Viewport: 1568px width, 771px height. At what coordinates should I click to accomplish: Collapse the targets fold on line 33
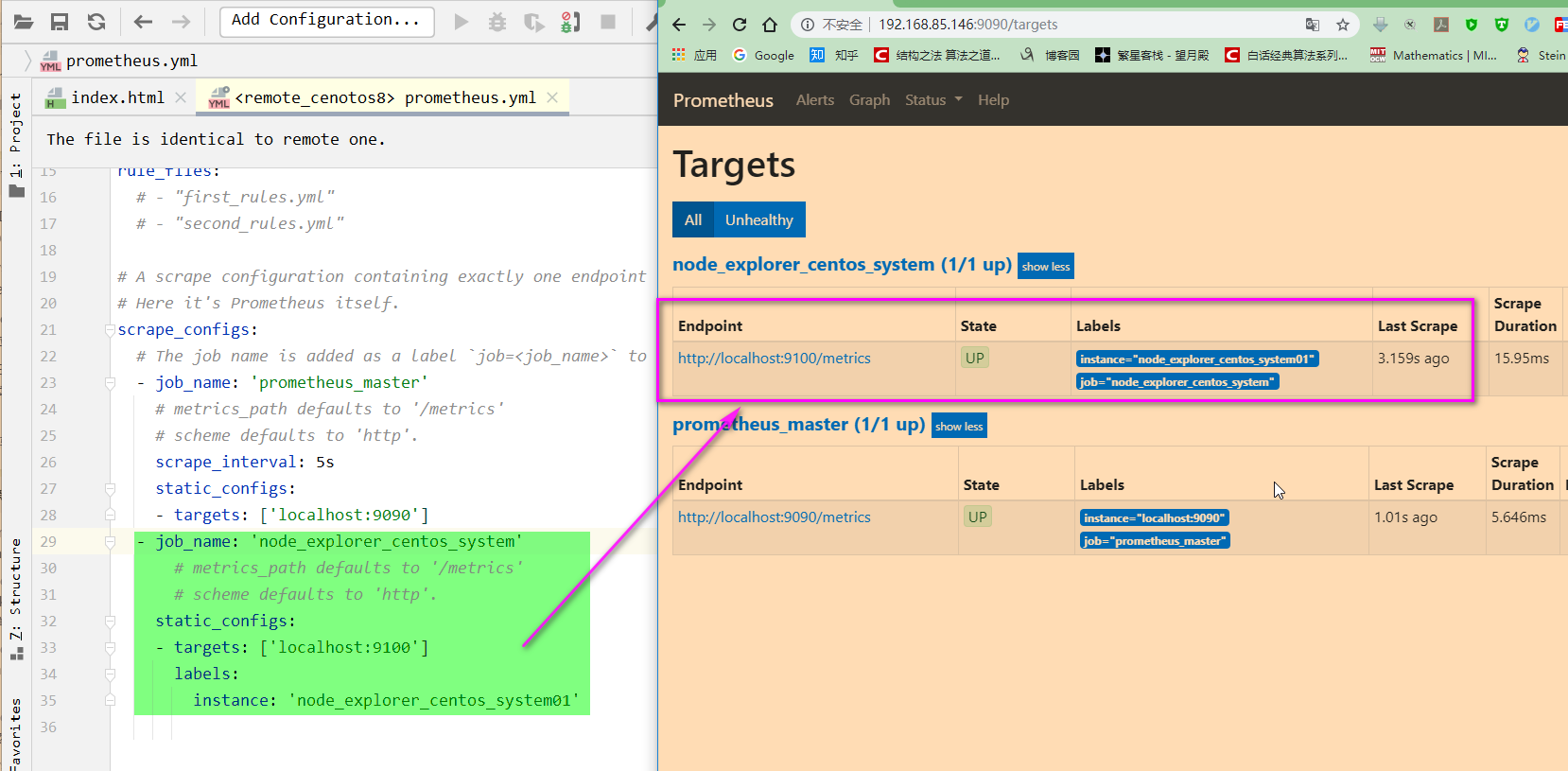[x=110, y=647]
